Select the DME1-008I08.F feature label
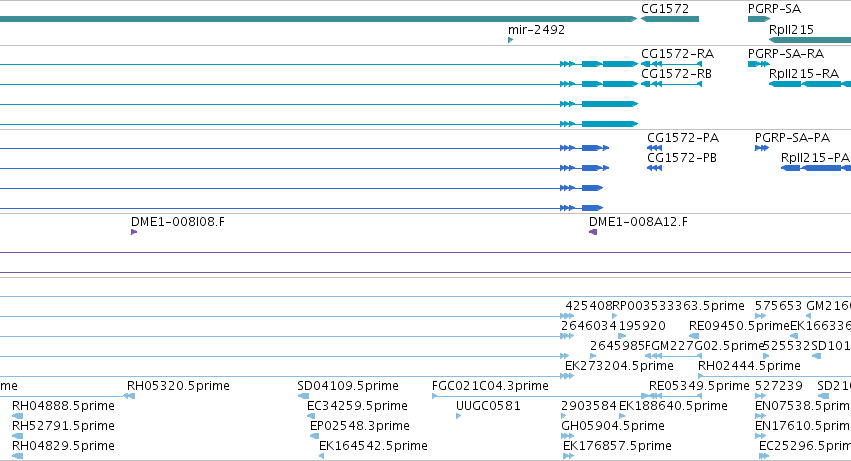Screen dimensions: 851x461 tap(177, 222)
